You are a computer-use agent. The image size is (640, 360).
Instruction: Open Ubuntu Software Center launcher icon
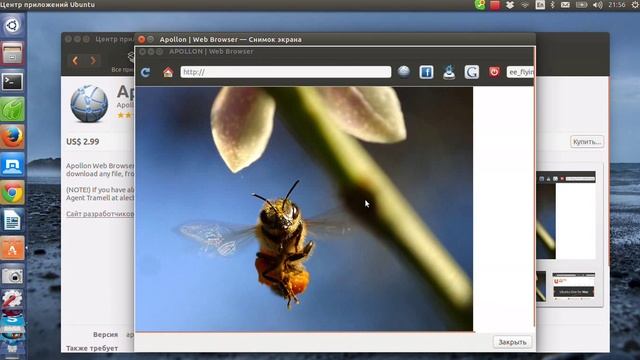12,248
